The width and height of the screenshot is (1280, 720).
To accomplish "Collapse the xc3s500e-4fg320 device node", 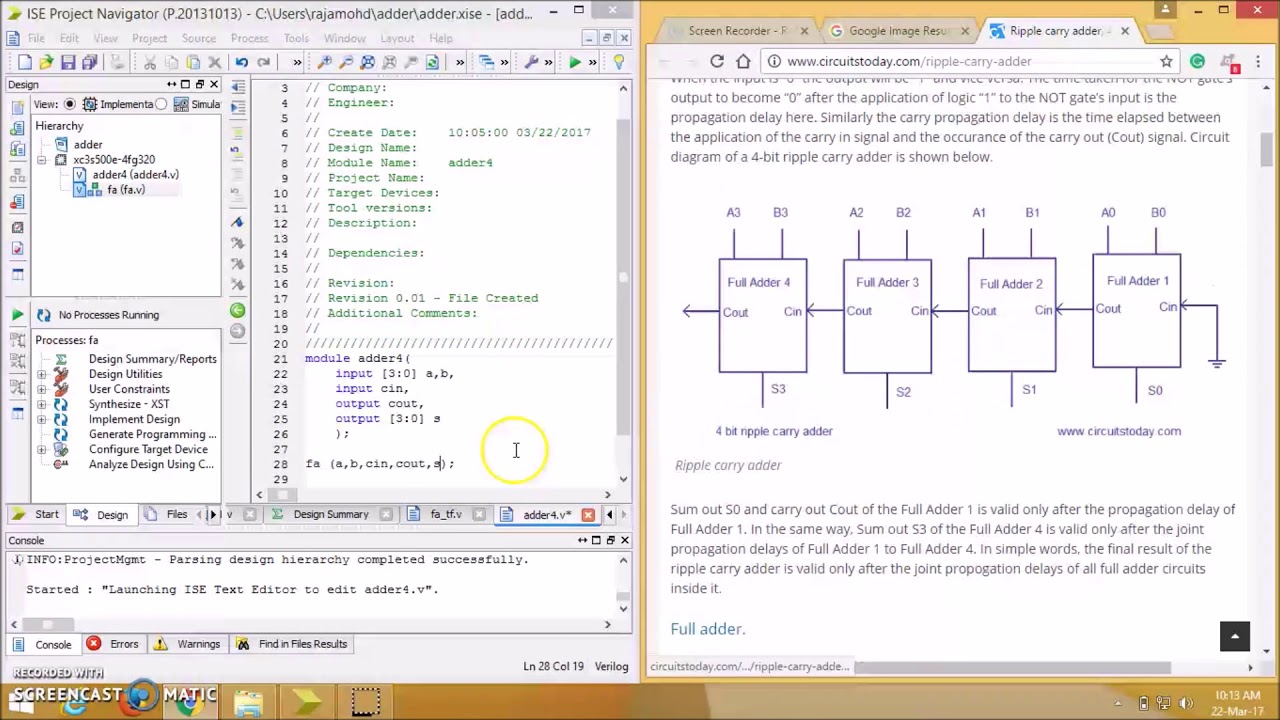I will coord(42,160).
